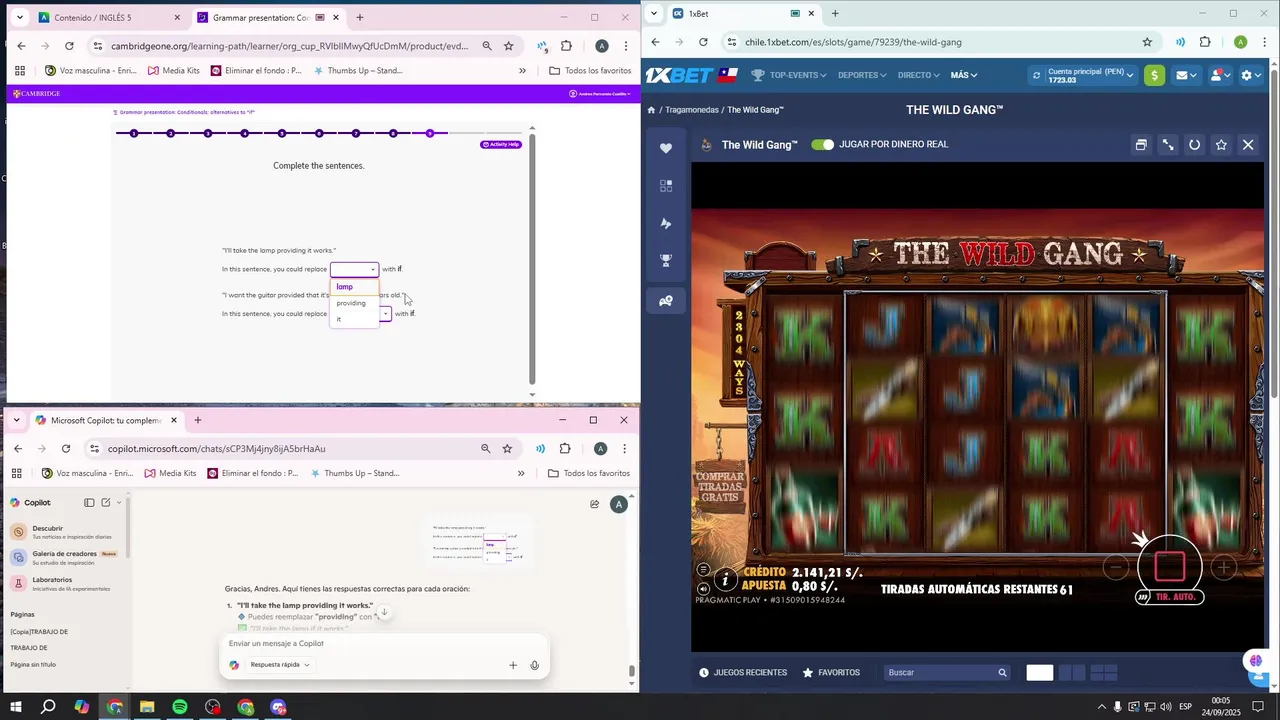Select the current step marker on Cambridge progress bar
This screenshot has width=1280, height=720.
click(430, 133)
